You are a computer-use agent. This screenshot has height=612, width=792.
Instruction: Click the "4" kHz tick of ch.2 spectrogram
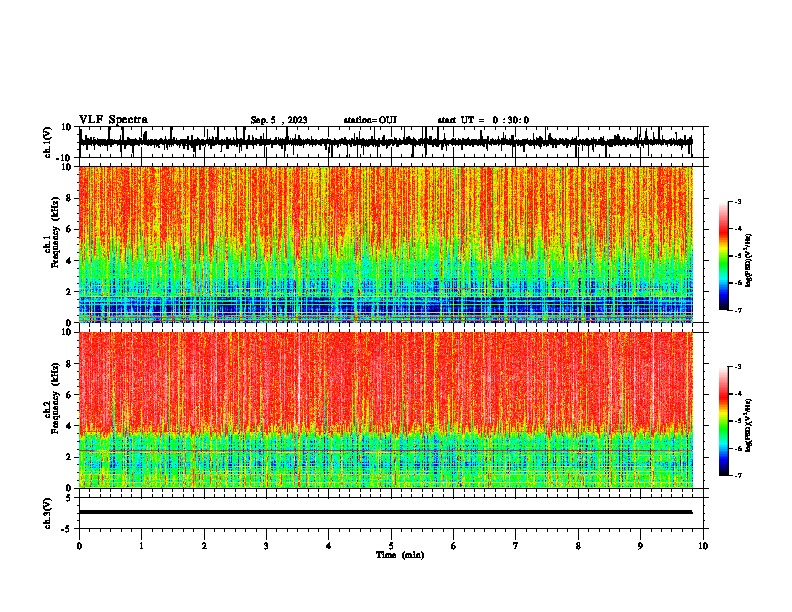[69, 426]
